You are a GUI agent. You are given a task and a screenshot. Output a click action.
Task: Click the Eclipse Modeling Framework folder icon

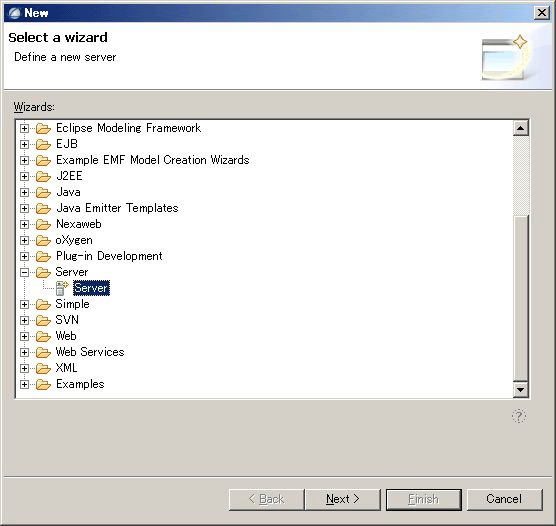[43, 128]
